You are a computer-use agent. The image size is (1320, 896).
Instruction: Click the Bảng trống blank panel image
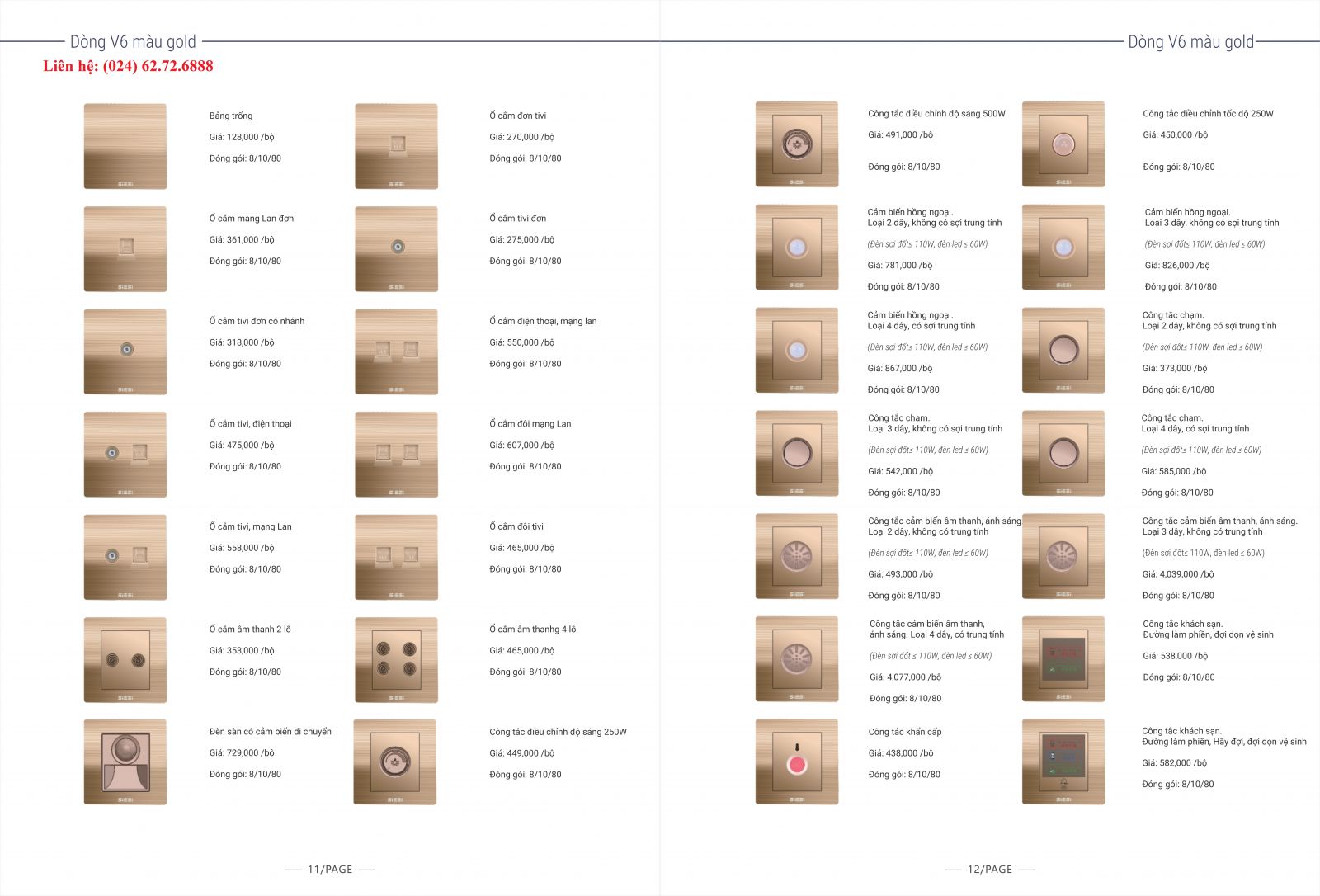point(125,146)
